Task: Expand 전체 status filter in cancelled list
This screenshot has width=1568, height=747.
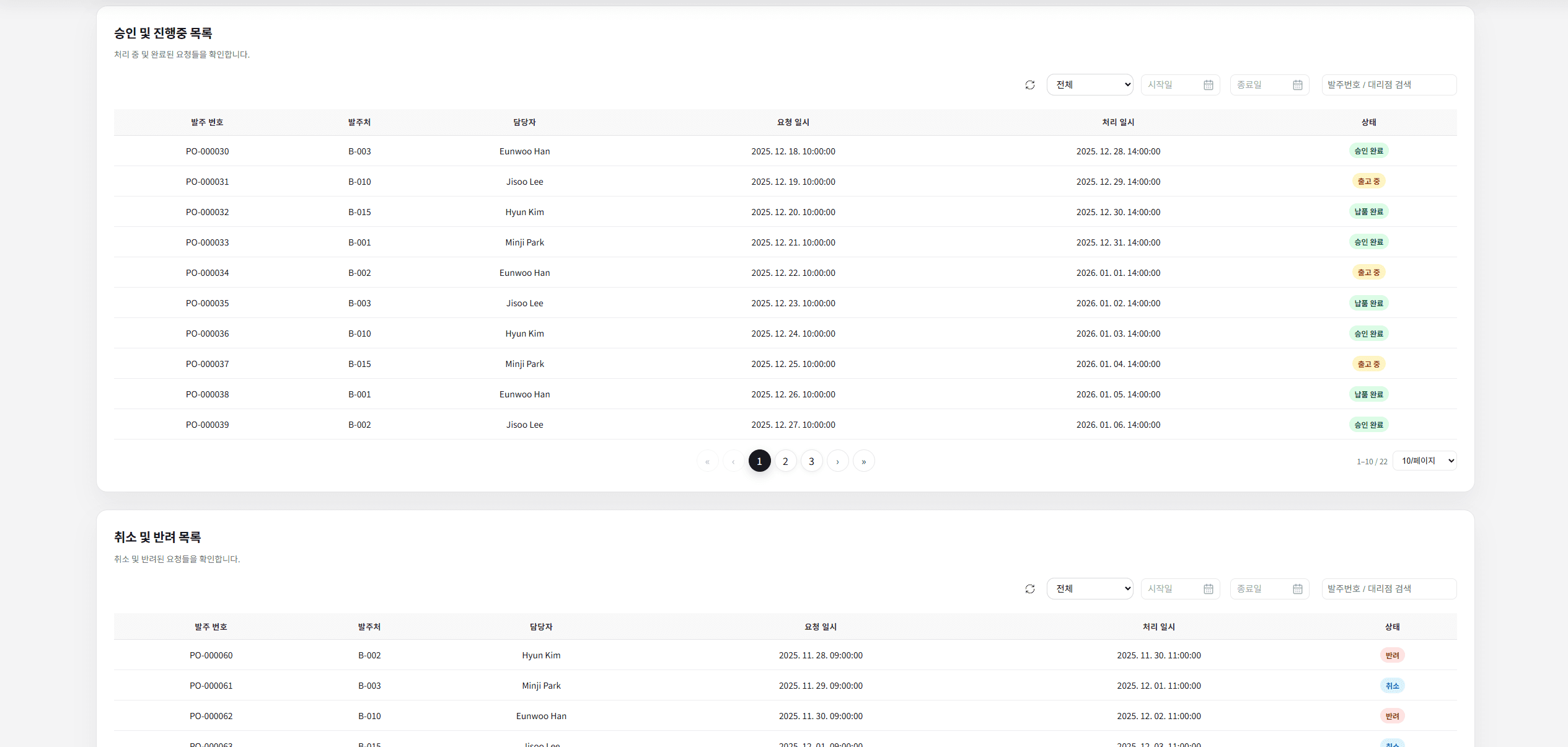Action: click(1090, 589)
